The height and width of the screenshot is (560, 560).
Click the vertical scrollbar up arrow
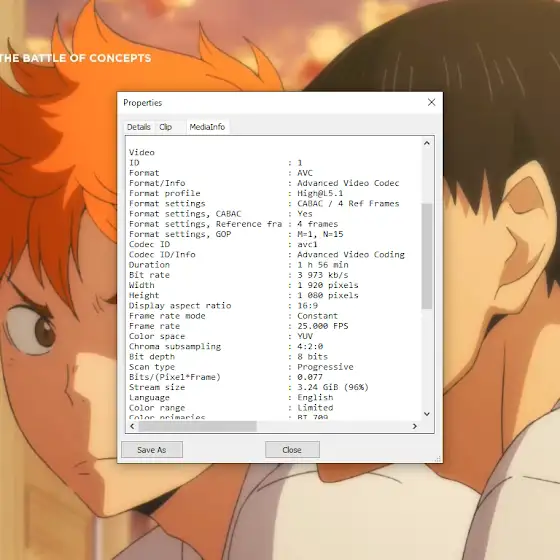click(427, 143)
